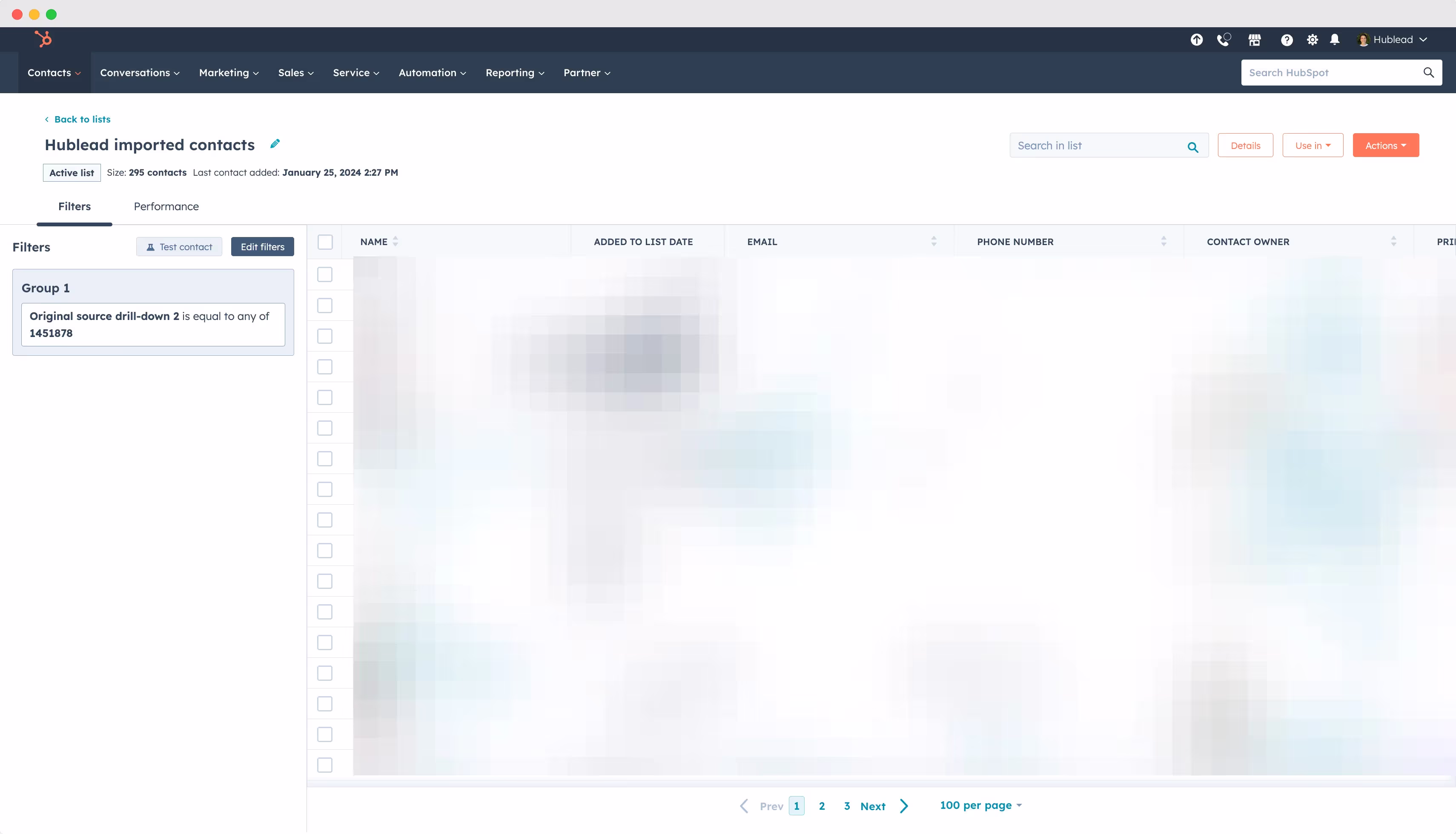This screenshot has width=1456, height=834.
Task: Sort by the EMAIL column arrows
Action: point(934,242)
